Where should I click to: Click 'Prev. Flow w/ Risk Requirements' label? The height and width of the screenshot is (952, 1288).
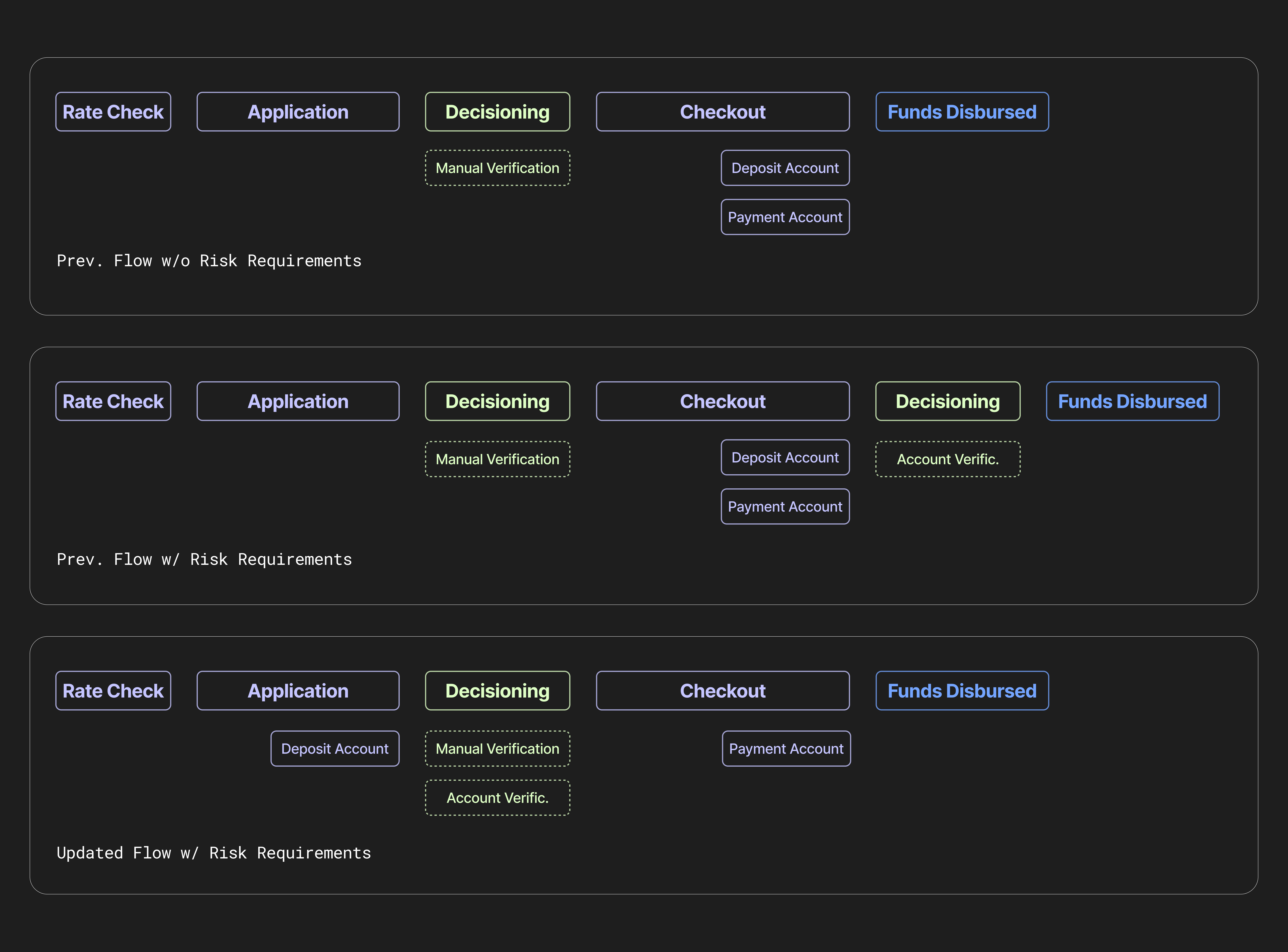[204, 560]
